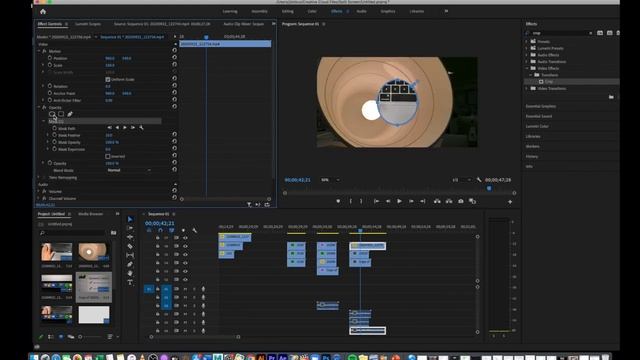Click the Lift button in Program monitor
640x360 pixels.
[x=437, y=201]
